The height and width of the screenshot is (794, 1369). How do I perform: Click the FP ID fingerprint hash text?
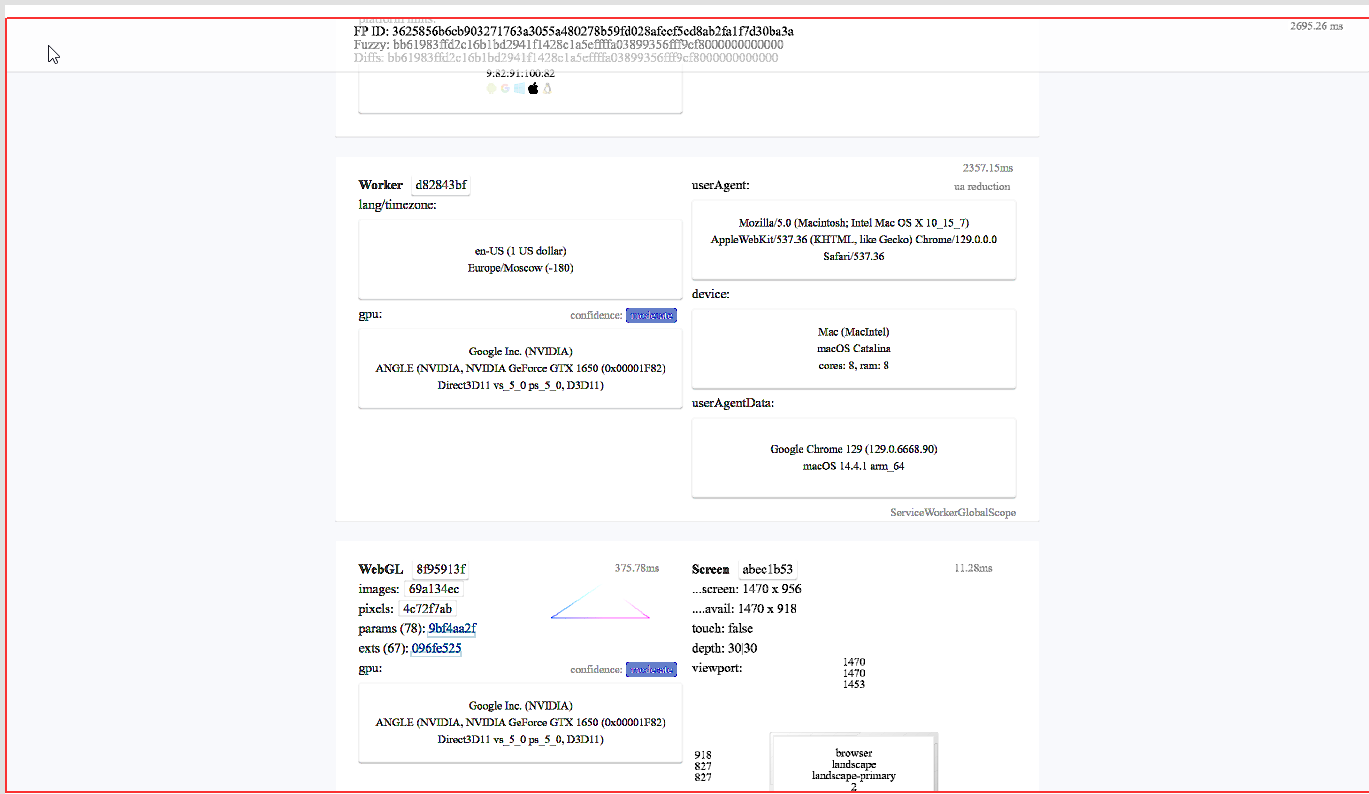593,32
